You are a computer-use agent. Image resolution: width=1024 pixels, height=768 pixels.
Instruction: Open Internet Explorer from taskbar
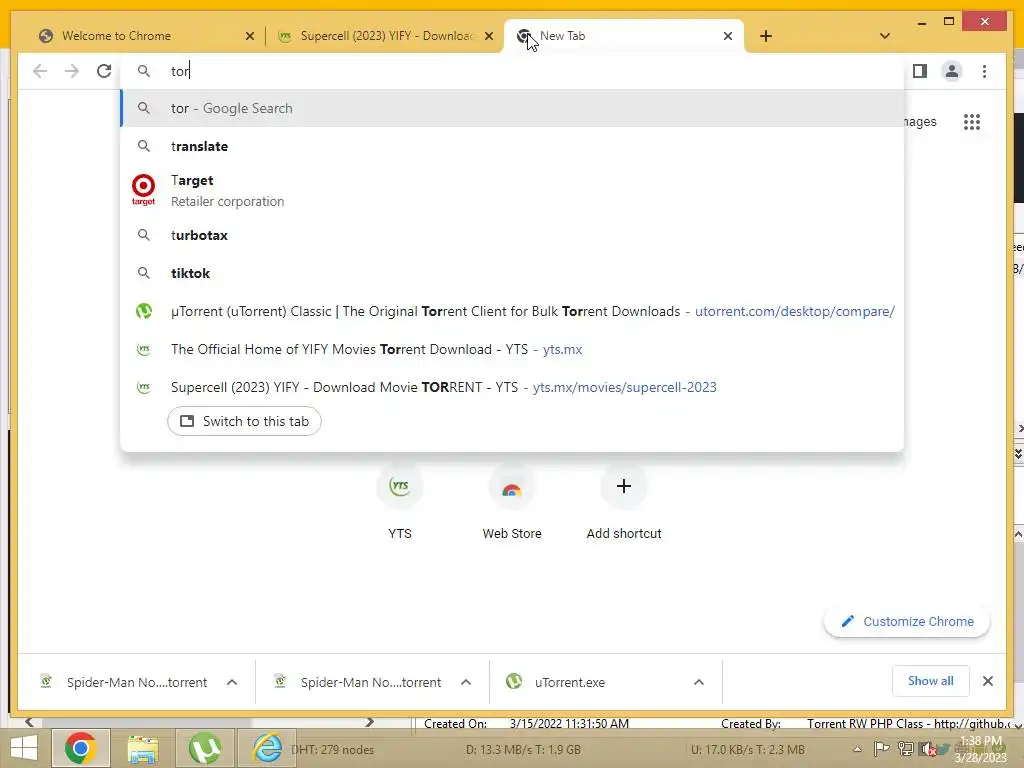tap(267, 749)
